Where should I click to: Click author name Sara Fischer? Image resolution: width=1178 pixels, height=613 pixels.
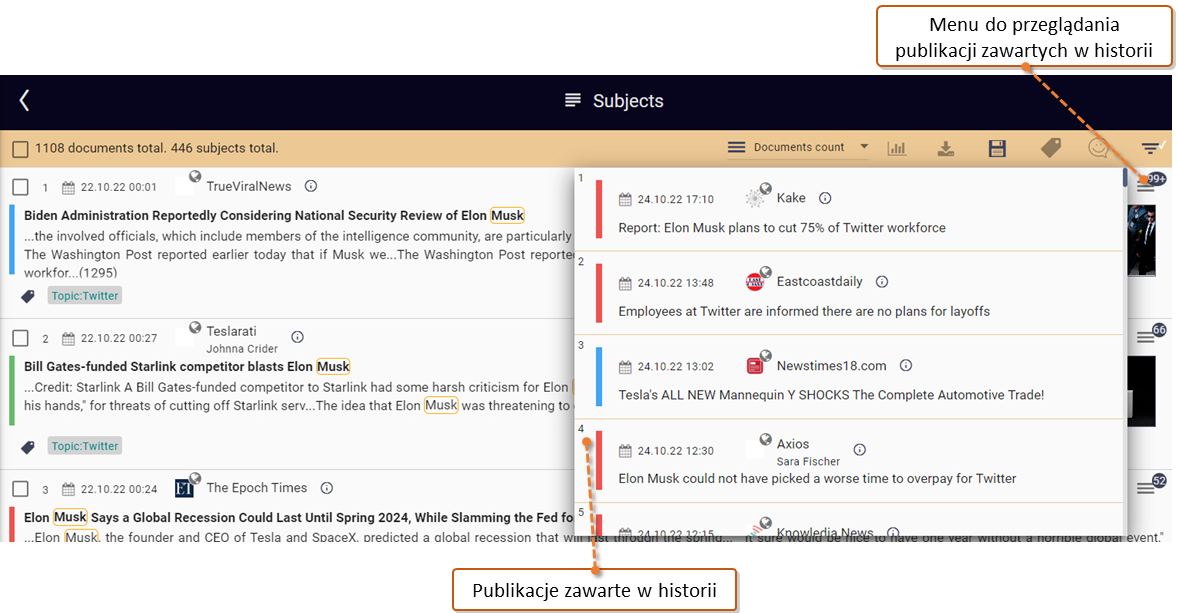(x=808, y=461)
